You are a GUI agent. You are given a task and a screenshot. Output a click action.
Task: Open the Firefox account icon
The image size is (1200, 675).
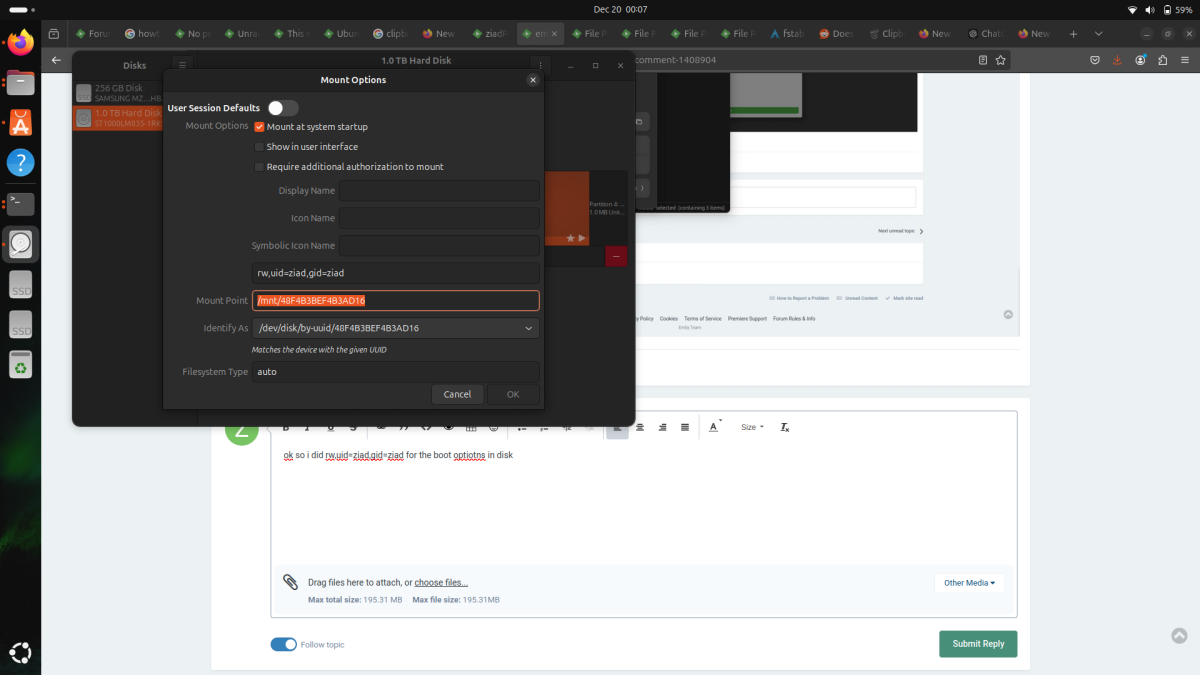pyautogui.click(x=1141, y=60)
